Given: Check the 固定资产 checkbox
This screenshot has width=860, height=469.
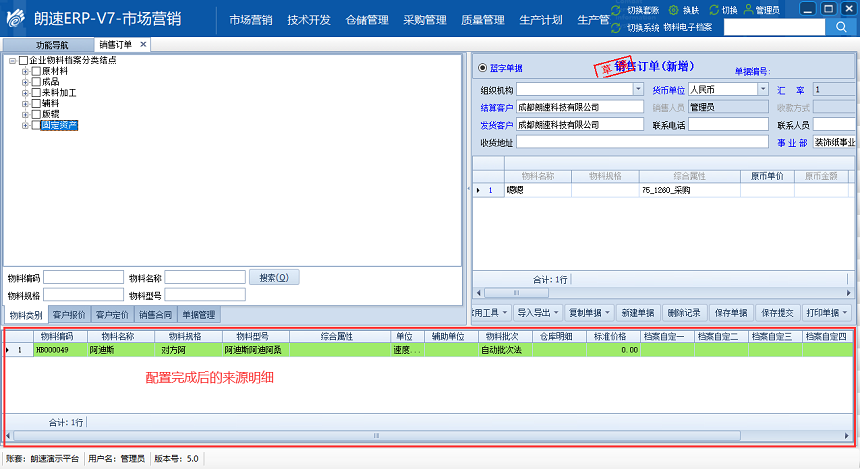Looking at the screenshot, I should tap(36, 125).
